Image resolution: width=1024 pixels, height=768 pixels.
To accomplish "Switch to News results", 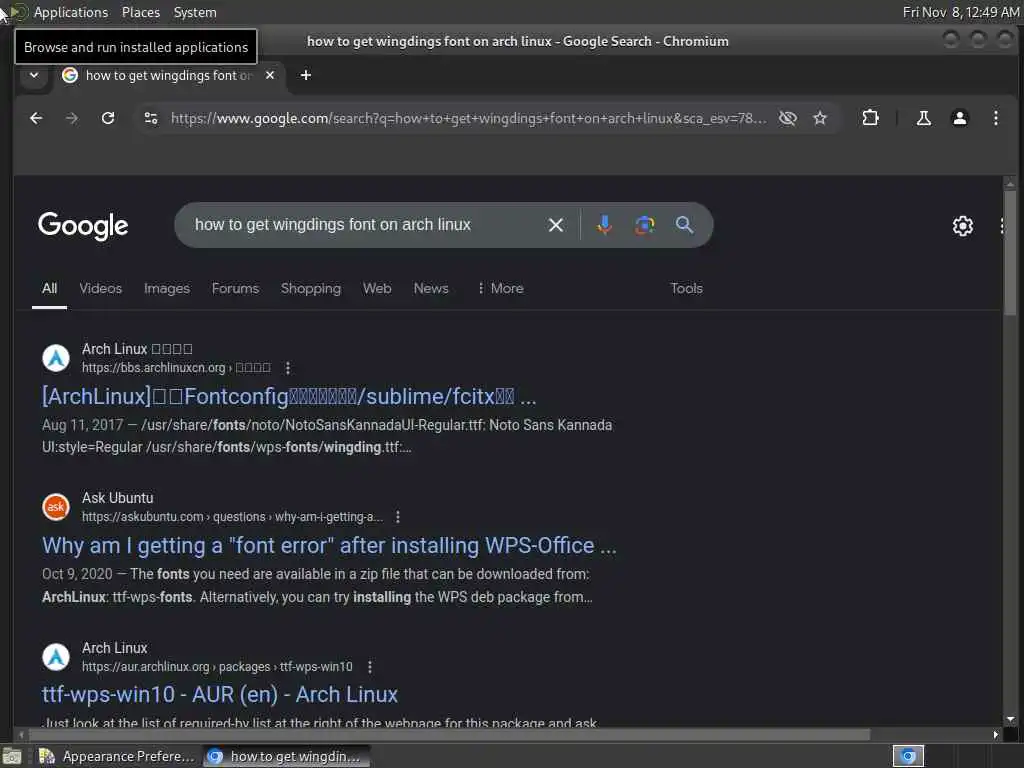I will (x=431, y=289).
